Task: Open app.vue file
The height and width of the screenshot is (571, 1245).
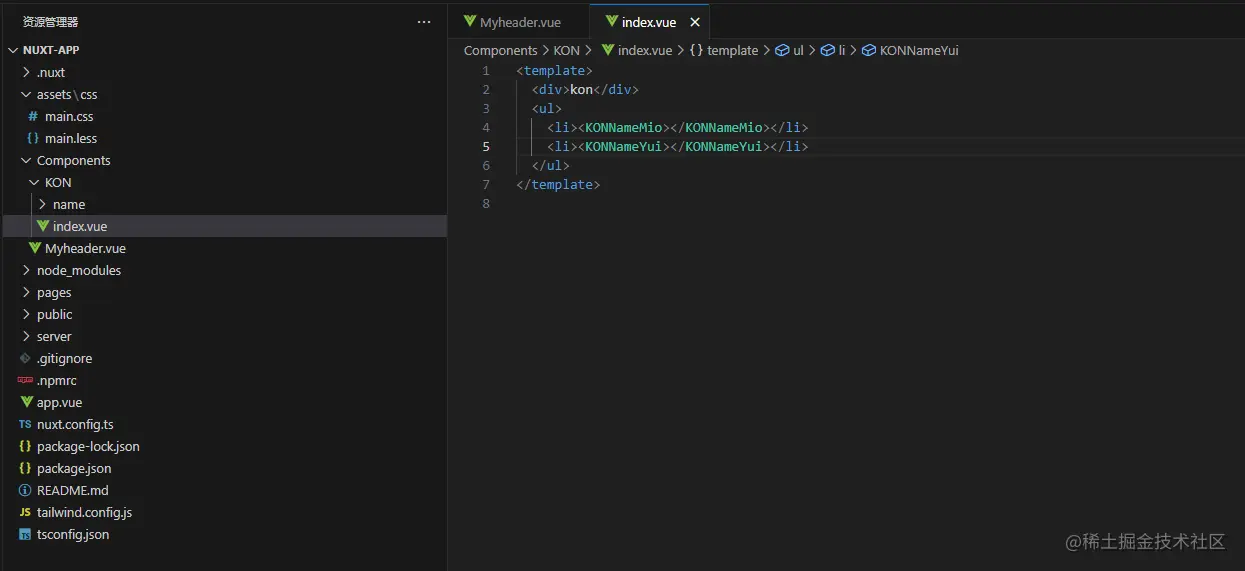Action: point(59,402)
